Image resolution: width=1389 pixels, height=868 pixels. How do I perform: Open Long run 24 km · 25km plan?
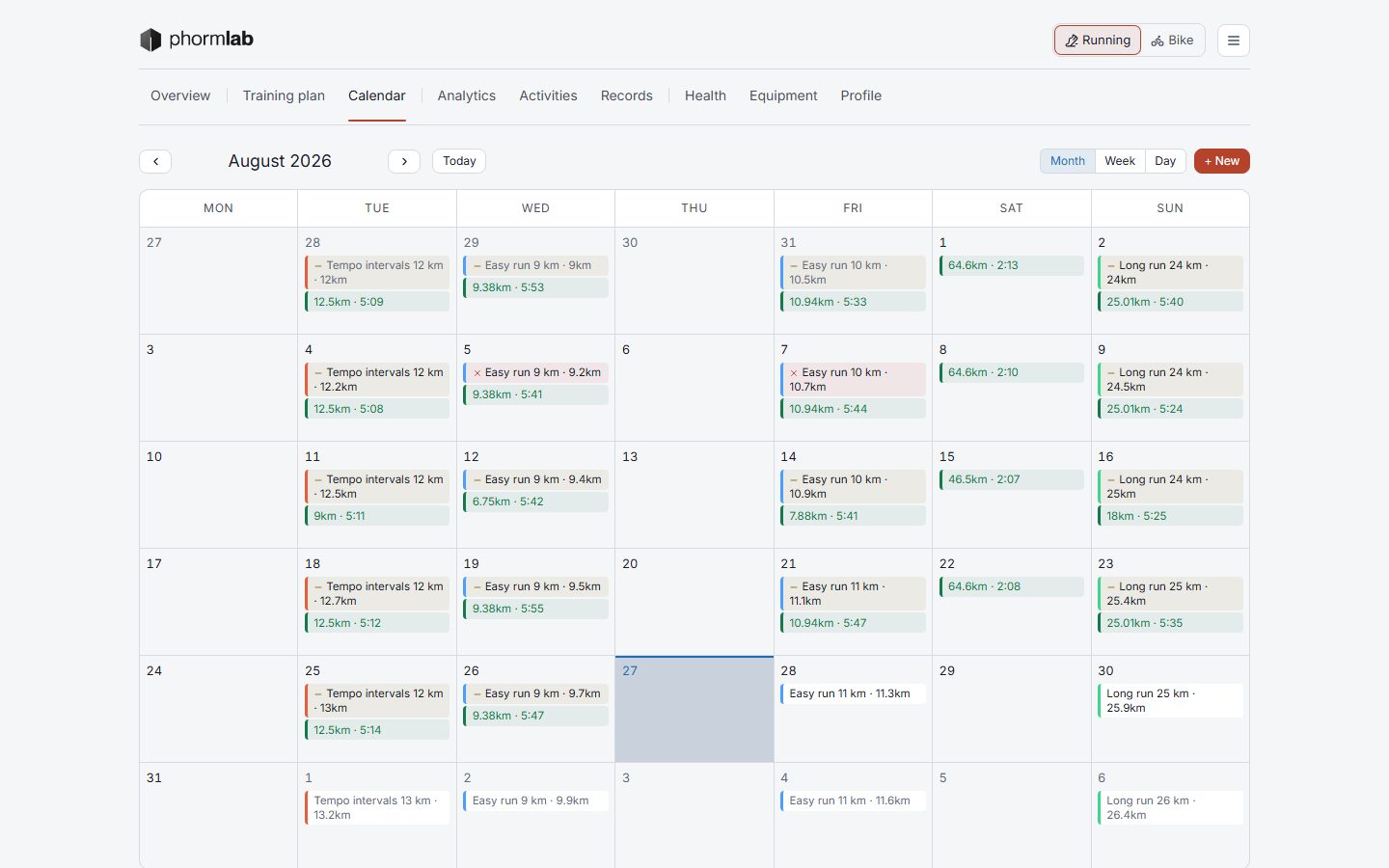(x=1170, y=486)
